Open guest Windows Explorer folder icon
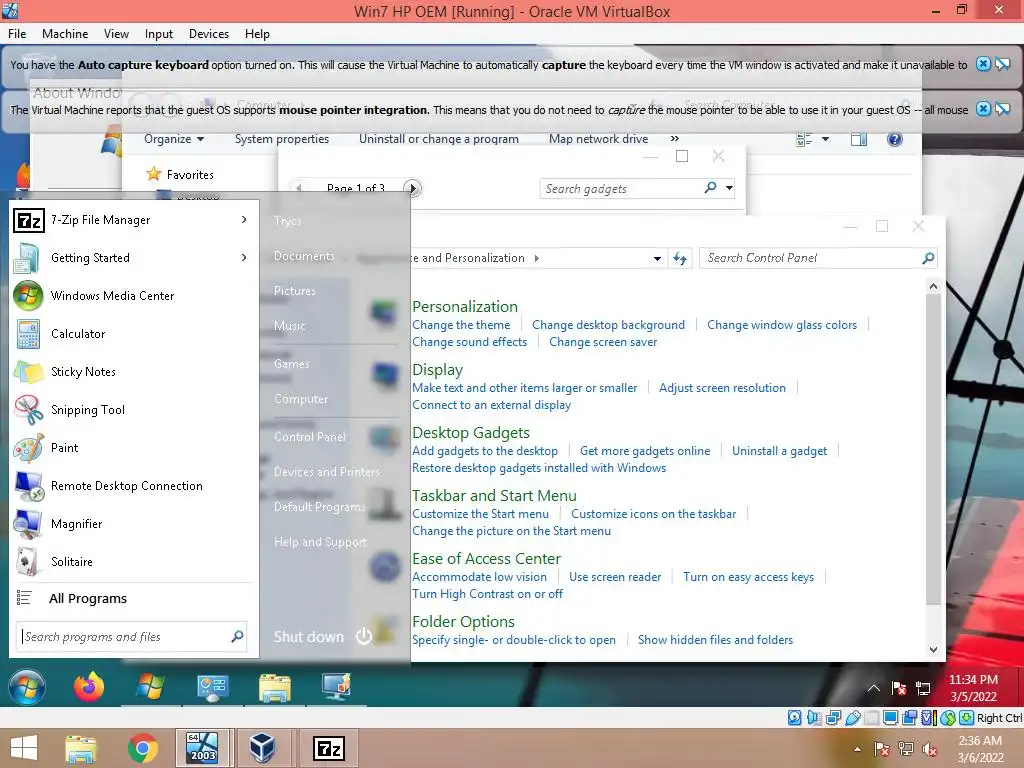This screenshot has height=768, width=1024. (275, 688)
